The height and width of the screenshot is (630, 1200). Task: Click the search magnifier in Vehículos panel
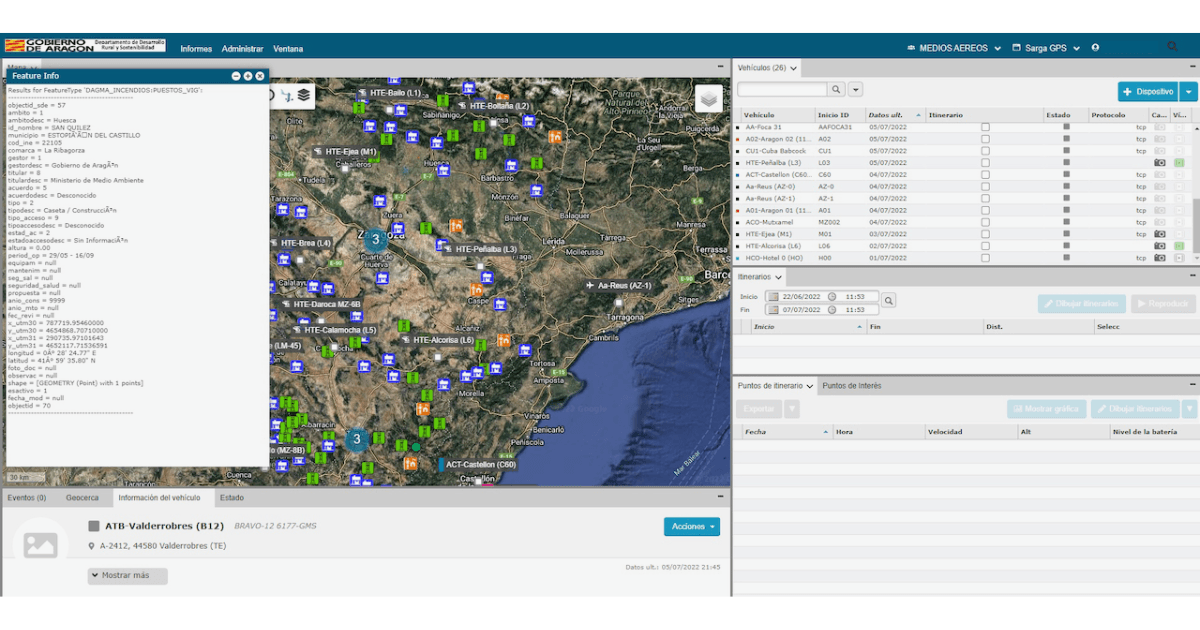coord(837,88)
